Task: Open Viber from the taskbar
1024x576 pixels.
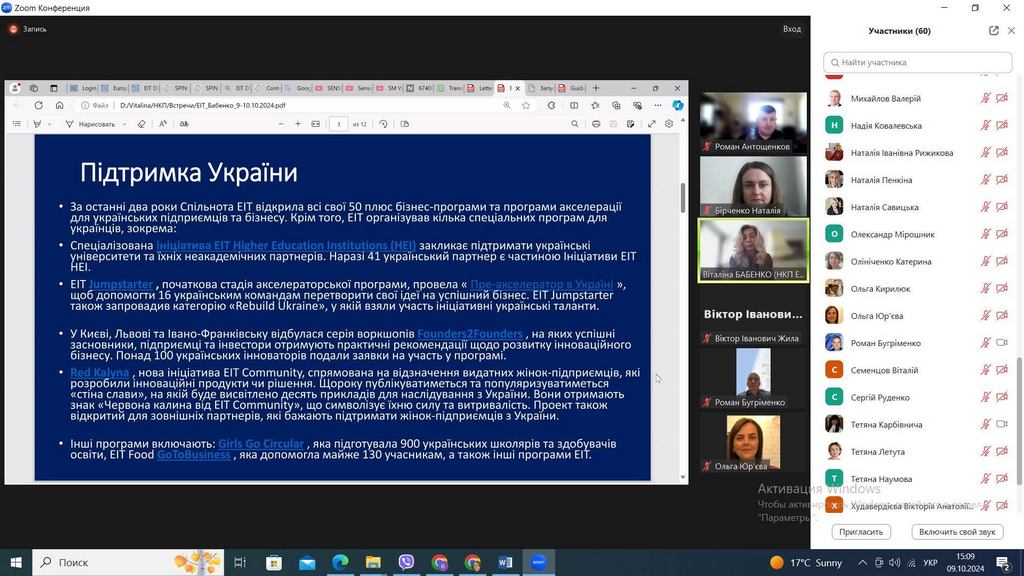Action: point(406,563)
